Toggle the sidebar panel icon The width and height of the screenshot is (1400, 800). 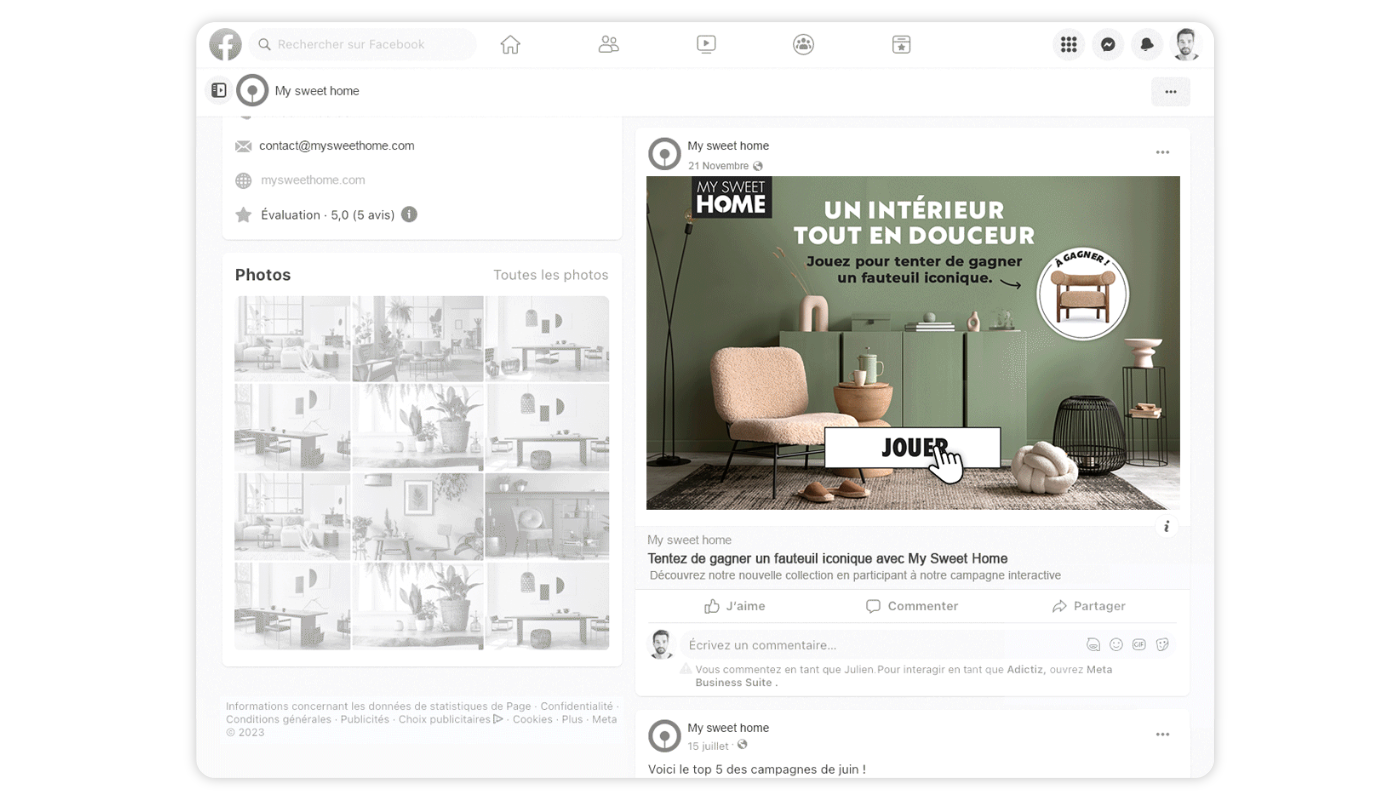point(218,90)
